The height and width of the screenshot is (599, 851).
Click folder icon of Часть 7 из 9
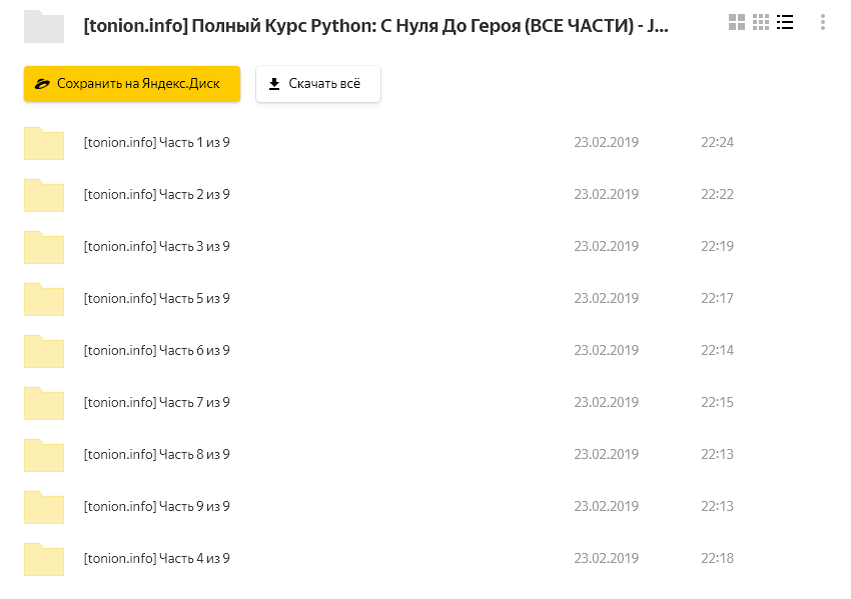(x=44, y=403)
